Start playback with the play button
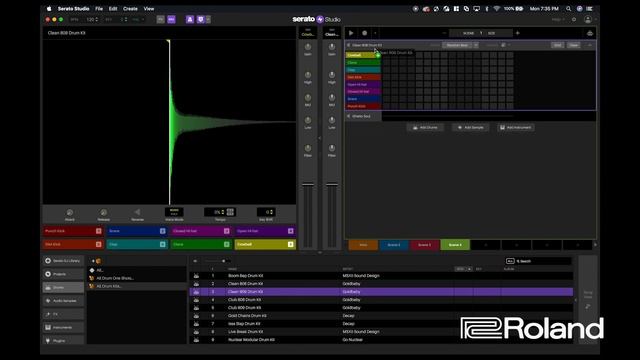 pos(351,33)
